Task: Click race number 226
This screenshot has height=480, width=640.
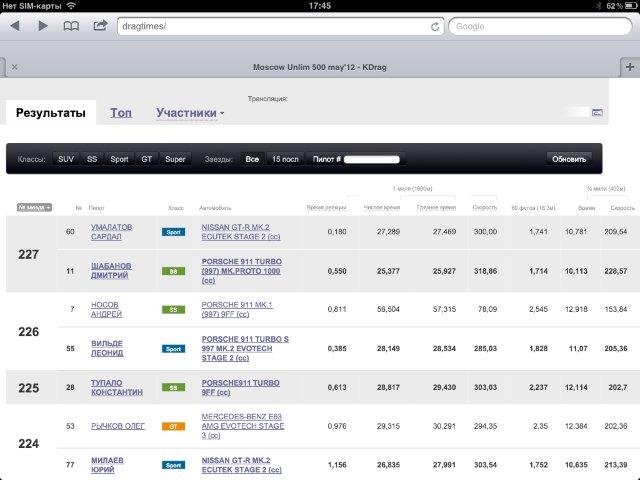Action: coord(29,332)
